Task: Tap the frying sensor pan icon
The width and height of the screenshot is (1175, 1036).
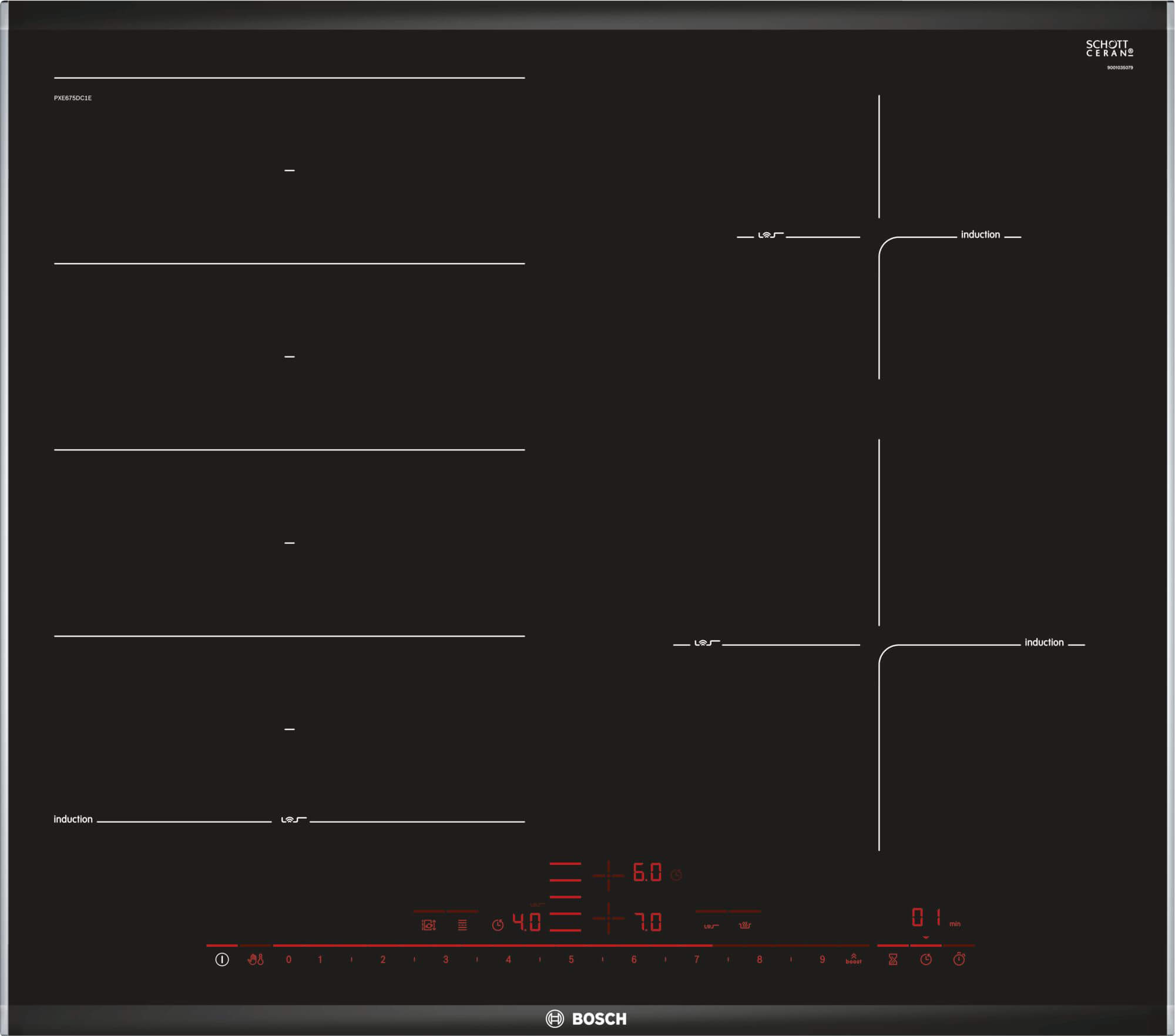Action: tap(711, 926)
